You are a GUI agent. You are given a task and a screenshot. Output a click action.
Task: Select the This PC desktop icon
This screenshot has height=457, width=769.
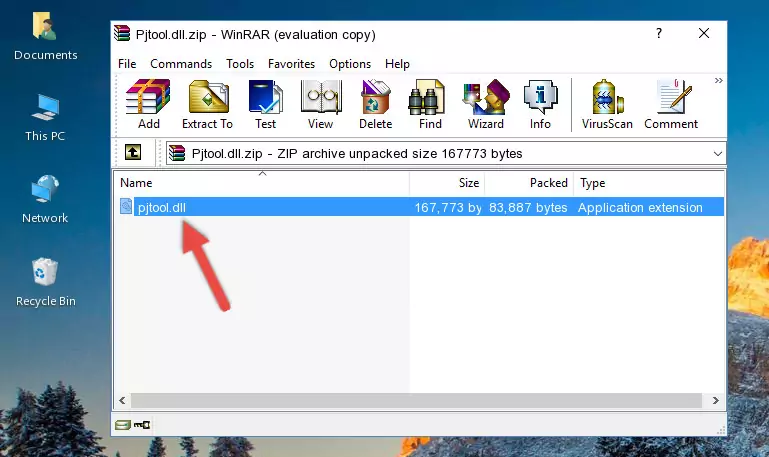coord(45,118)
